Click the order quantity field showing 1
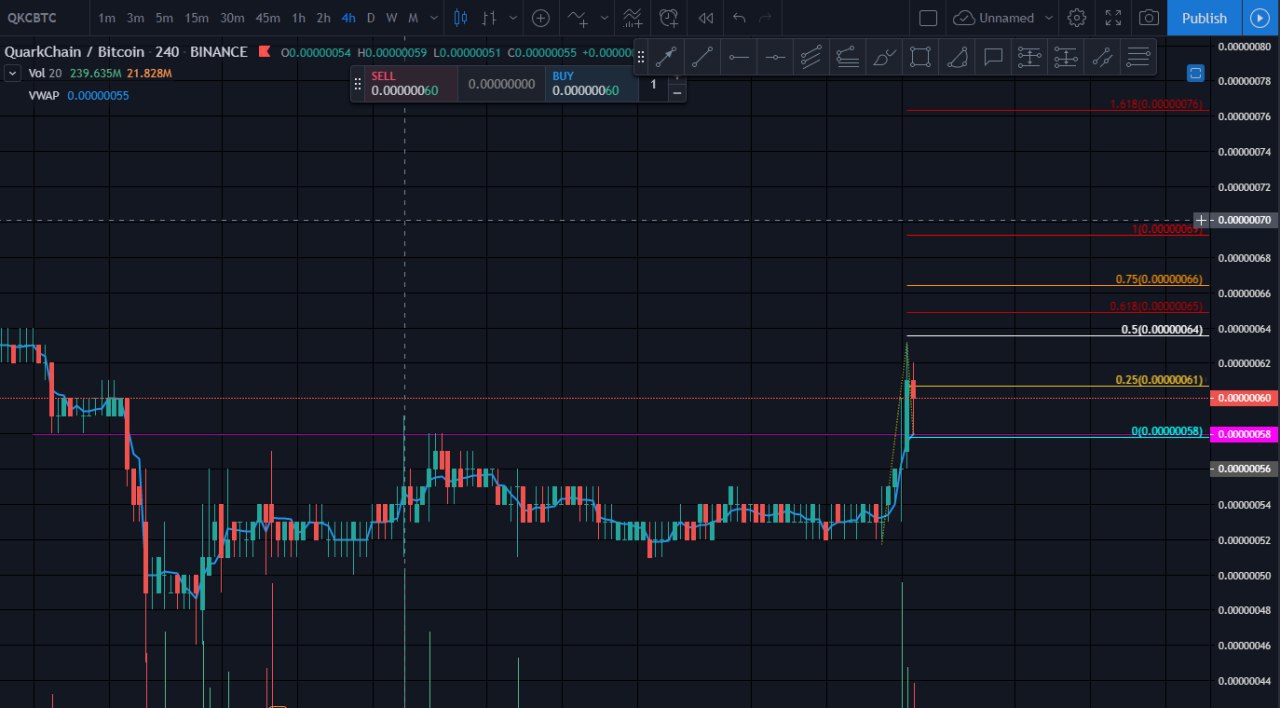Viewport: 1280px width, 708px height. click(x=654, y=84)
